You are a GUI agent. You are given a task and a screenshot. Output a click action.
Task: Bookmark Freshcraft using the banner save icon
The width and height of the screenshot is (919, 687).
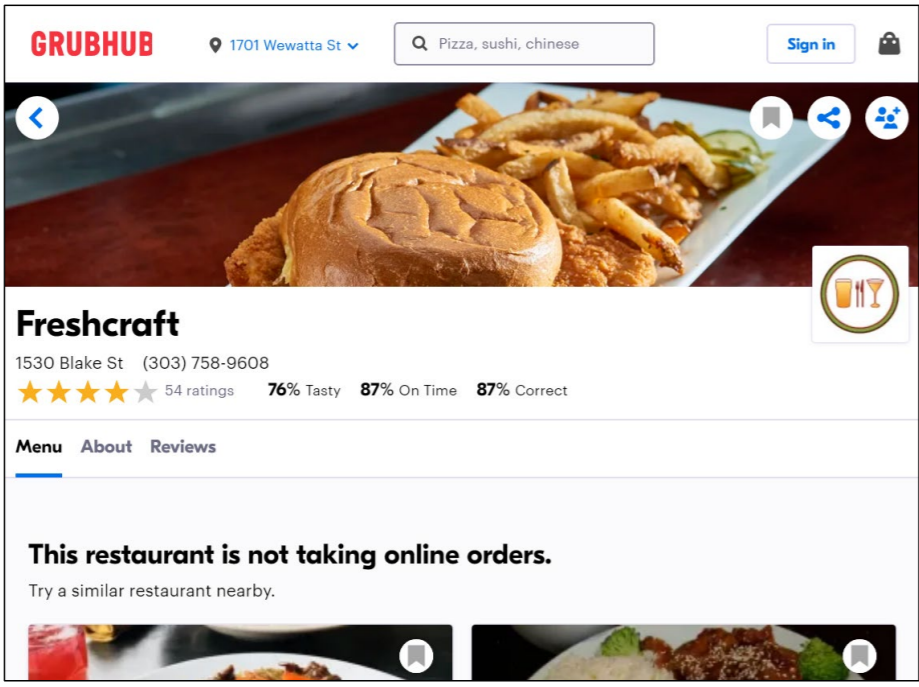(x=771, y=118)
